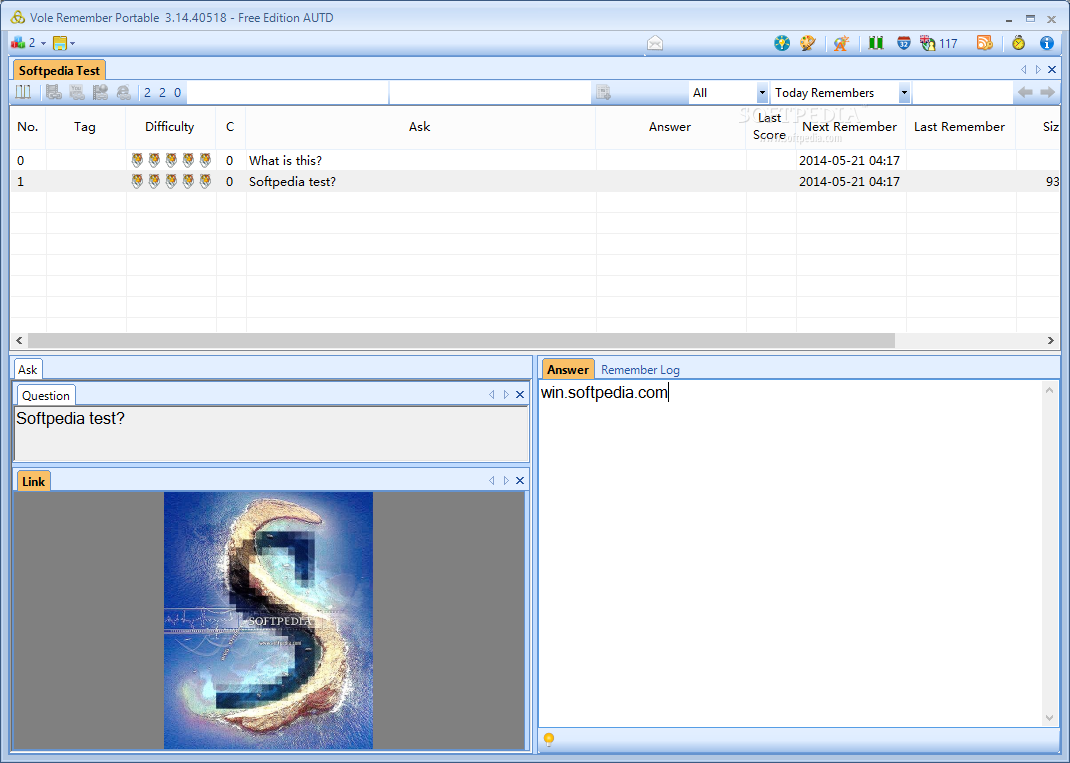Click the 'Ask' column header
The height and width of the screenshot is (763, 1070).
click(x=420, y=127)
